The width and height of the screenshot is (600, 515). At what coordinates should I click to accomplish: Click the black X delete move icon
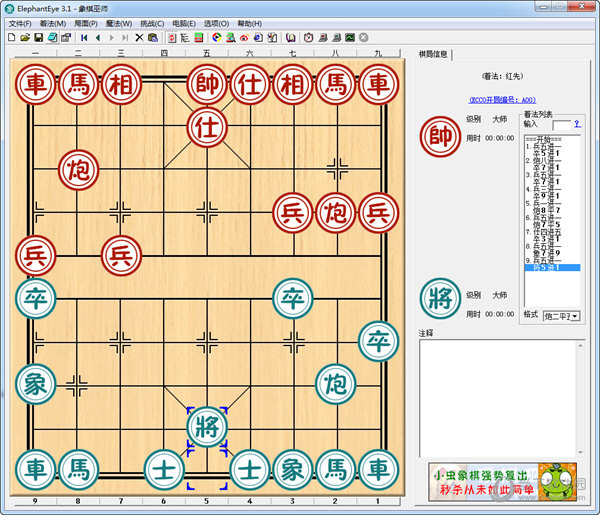[x=139, y=37]
